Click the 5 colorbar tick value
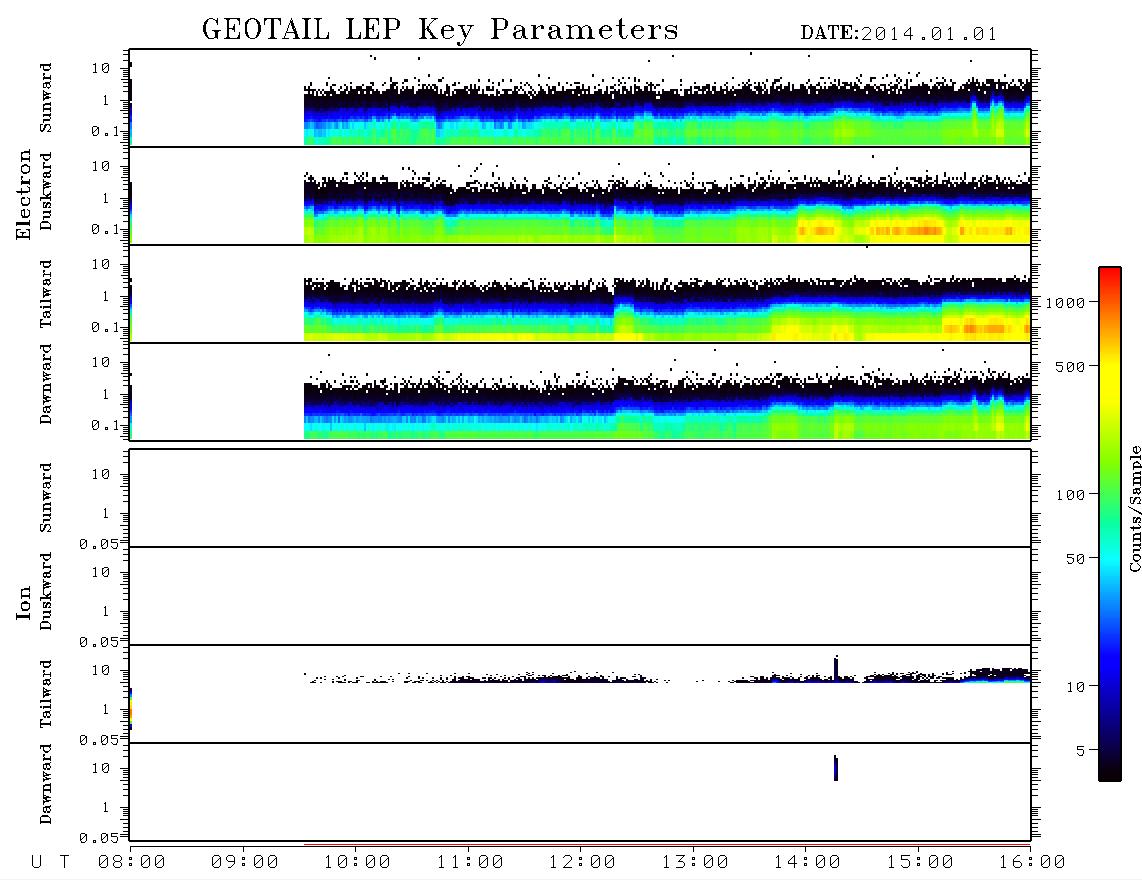 (x=1080, y=751)
